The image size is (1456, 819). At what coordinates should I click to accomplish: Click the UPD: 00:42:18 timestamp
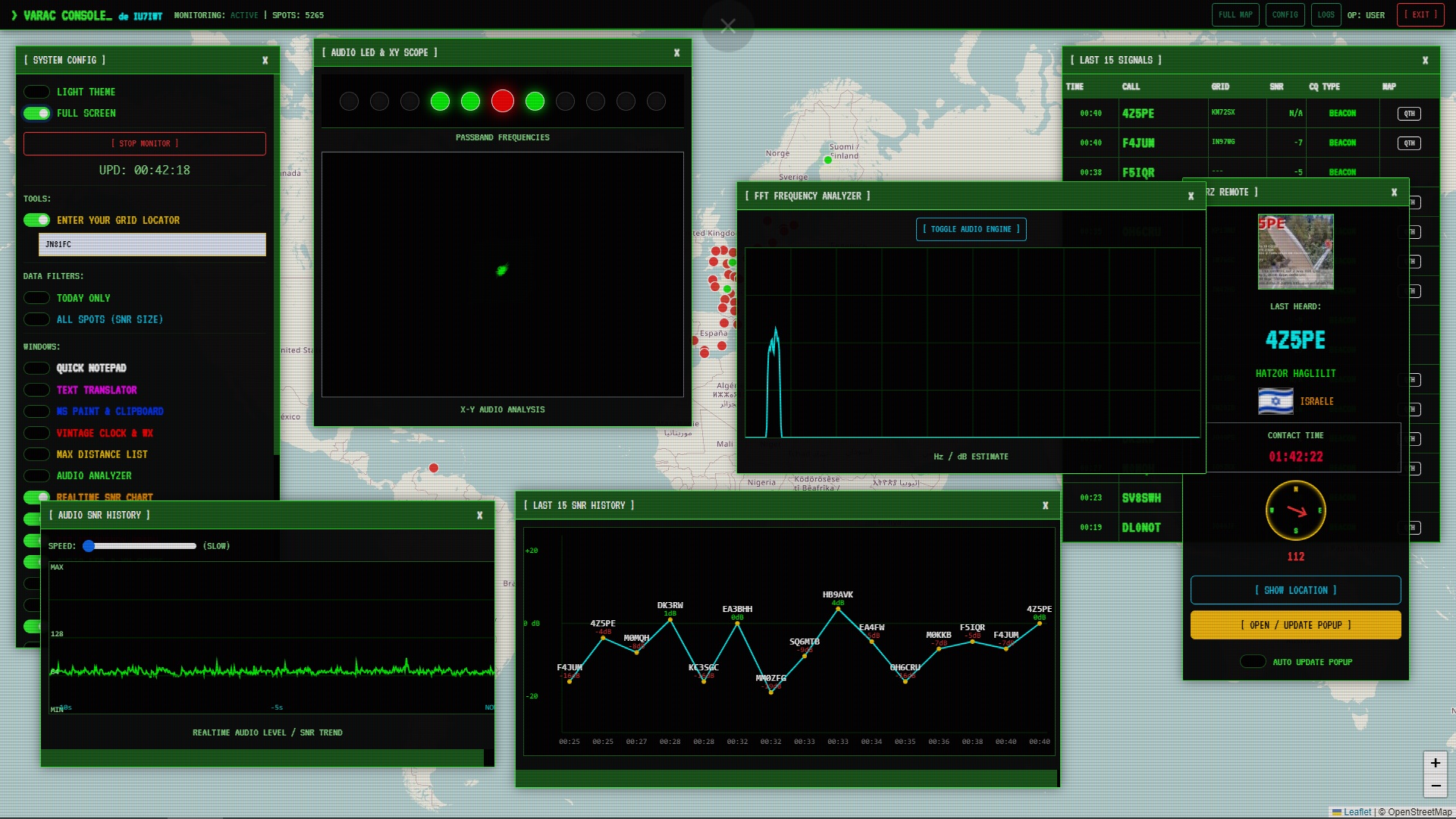[145, 171]
